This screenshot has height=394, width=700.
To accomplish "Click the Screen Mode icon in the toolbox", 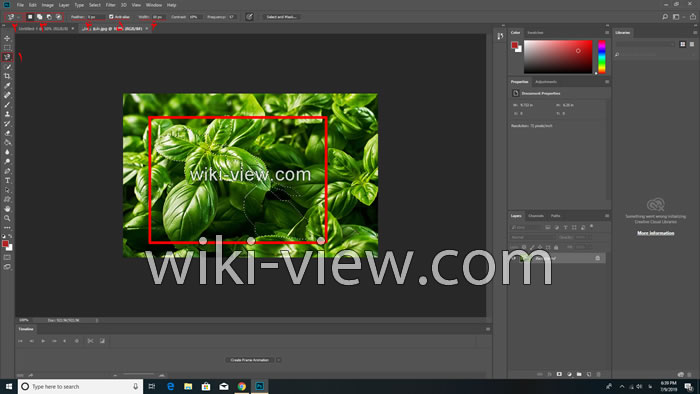I will [7, 267].
